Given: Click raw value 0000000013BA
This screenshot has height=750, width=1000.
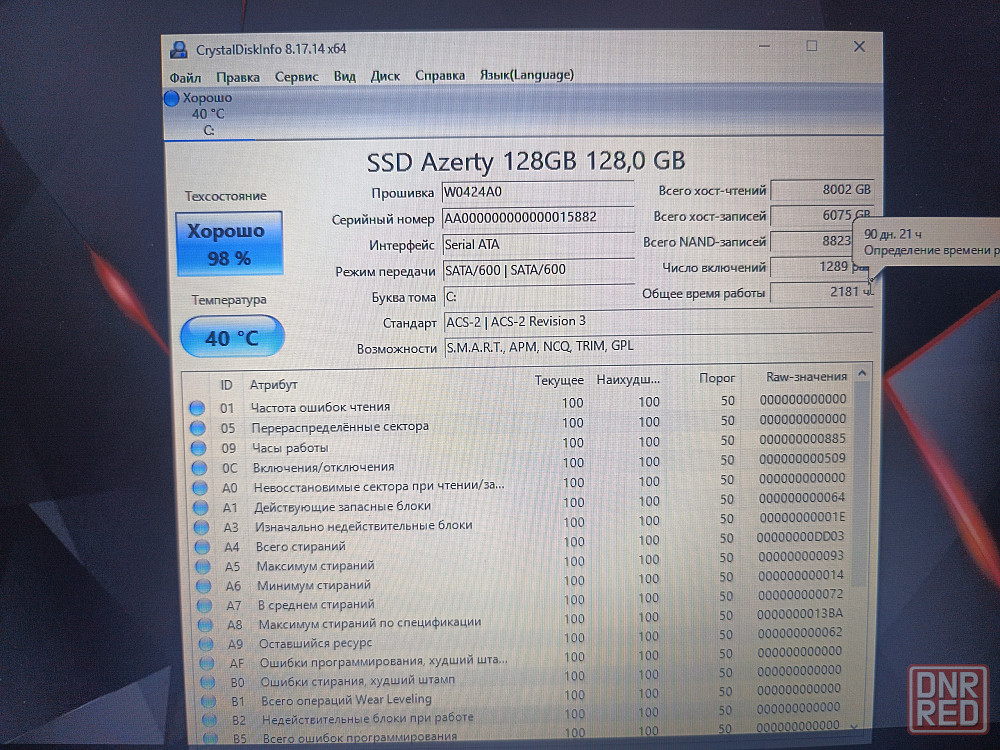Looking at the screenshot, I should tap(800, 614).
